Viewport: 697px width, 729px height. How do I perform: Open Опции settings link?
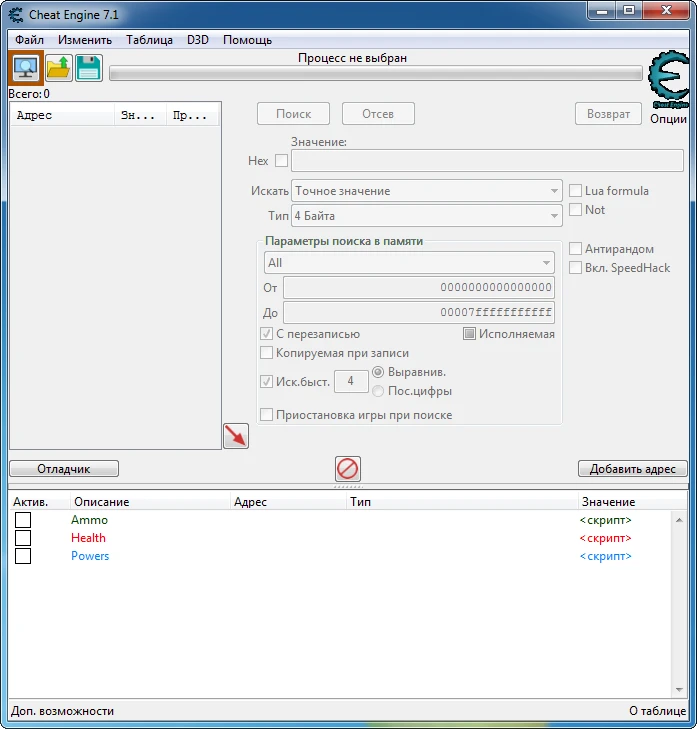[x=668, y=119]
